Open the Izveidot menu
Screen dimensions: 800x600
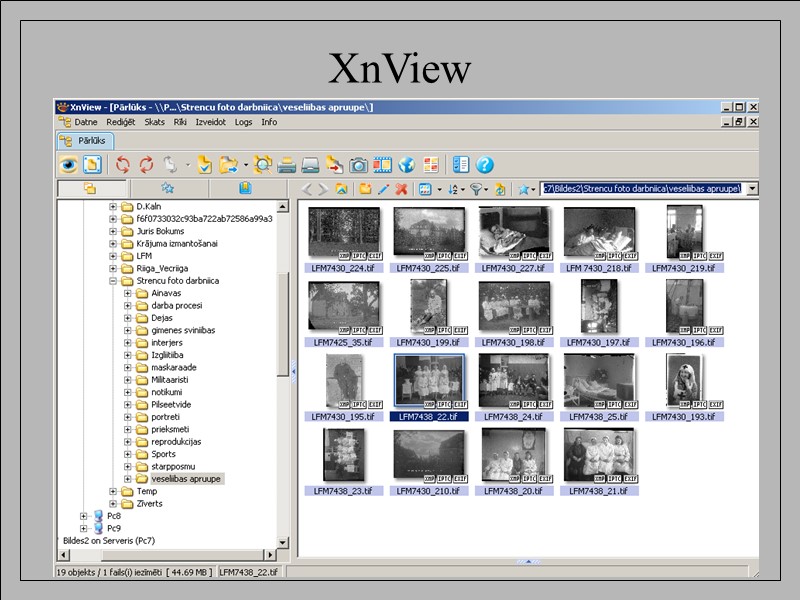click(210, 122)
